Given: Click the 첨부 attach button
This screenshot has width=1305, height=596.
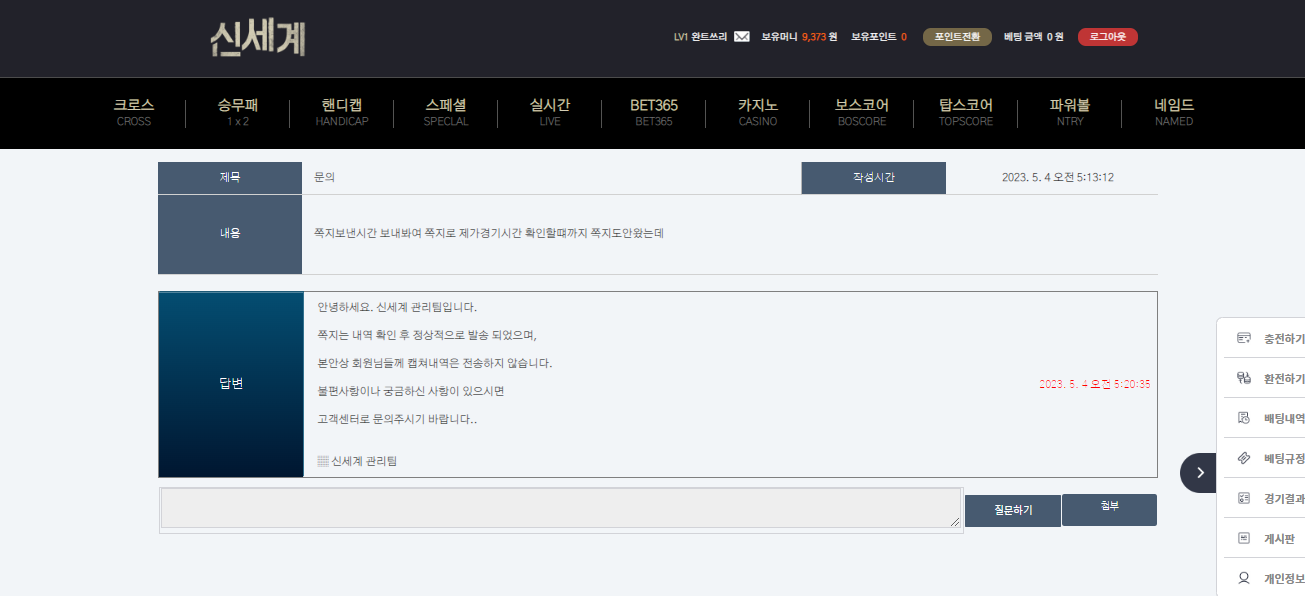Looking at the screenshot, I should [1109, 509].
